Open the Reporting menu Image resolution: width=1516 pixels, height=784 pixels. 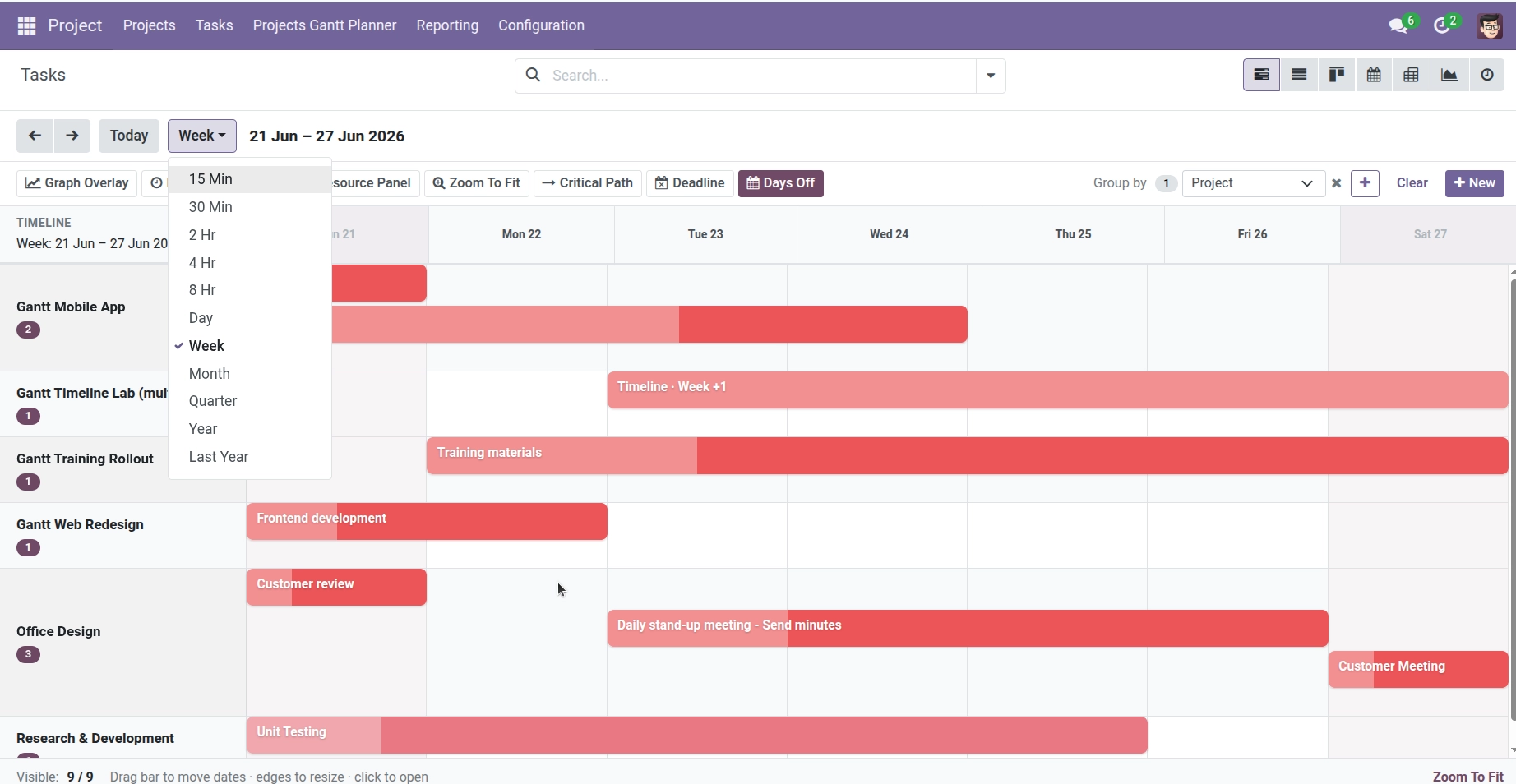(x=447, y=25)
